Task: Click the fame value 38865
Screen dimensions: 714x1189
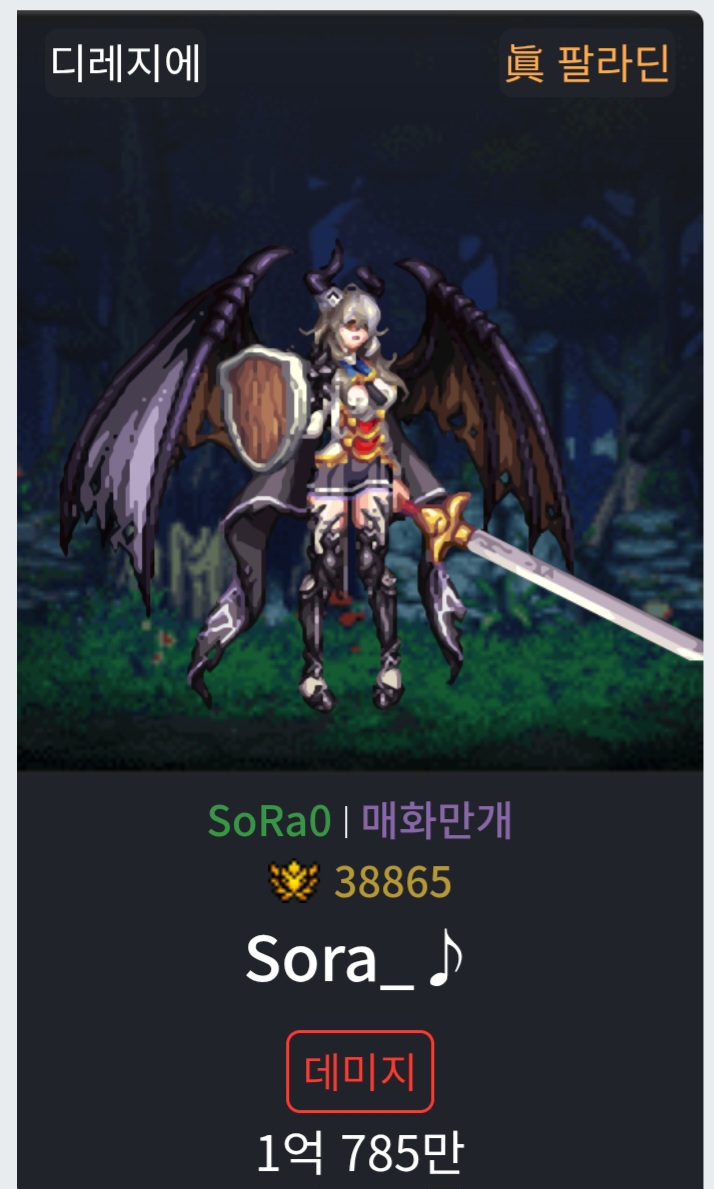Action: coord(393,882)
